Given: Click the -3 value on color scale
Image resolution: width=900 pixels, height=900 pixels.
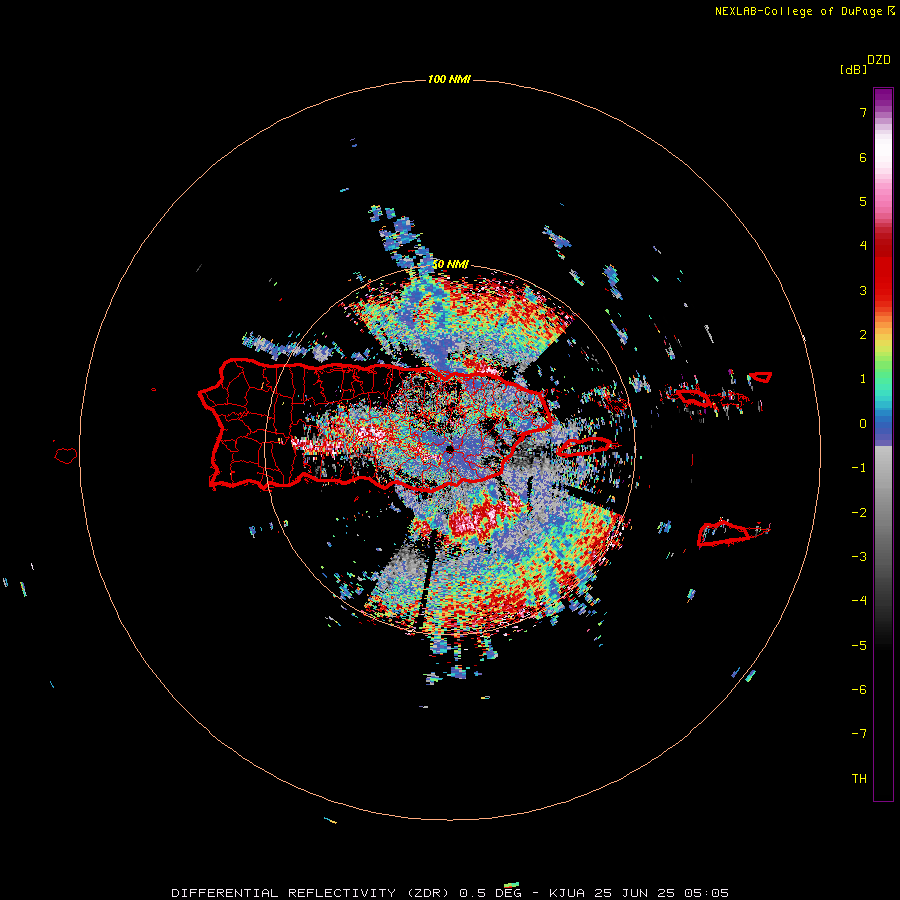Looking at the screenshot, I should (x=859, y=557).
